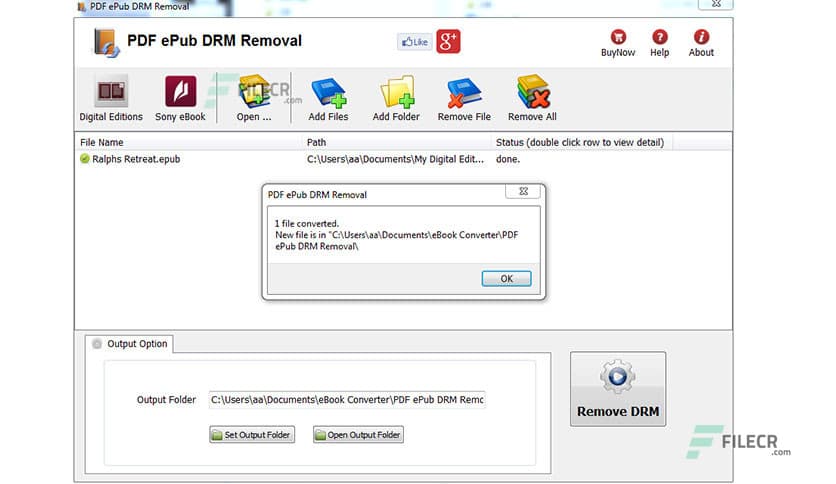Click the Facebook Like button

(x=414, y=42)
